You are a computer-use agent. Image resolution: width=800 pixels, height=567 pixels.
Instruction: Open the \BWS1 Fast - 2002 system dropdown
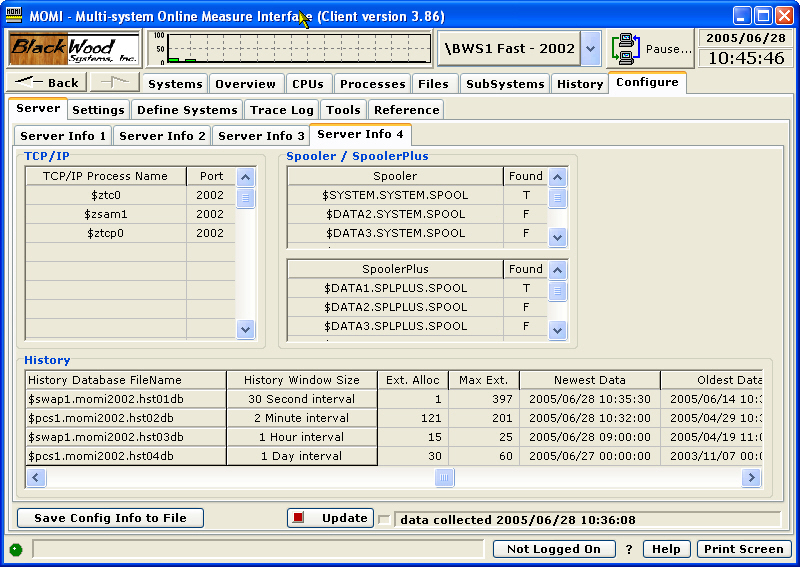(590, 48)
